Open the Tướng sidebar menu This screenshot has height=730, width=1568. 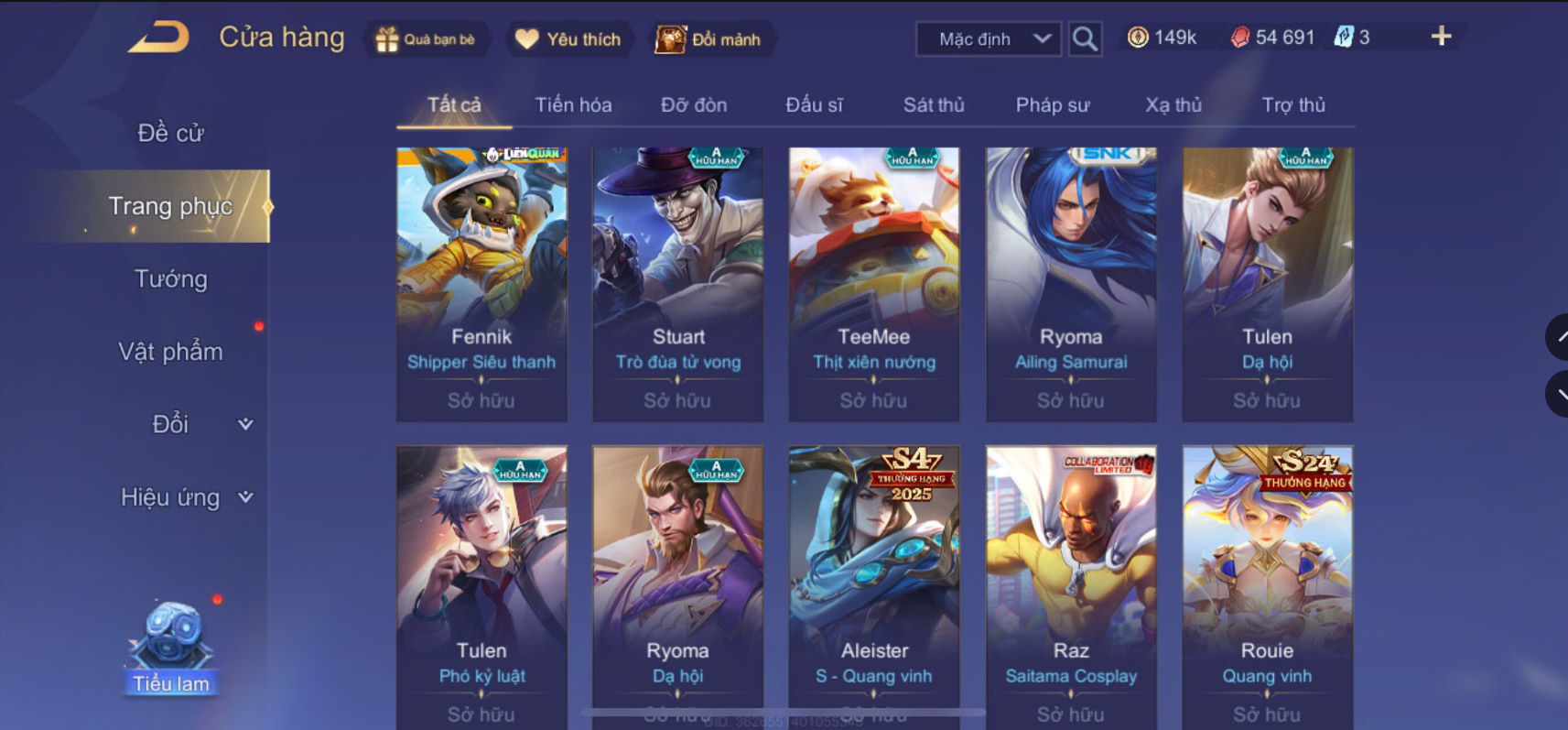[171, 278]
